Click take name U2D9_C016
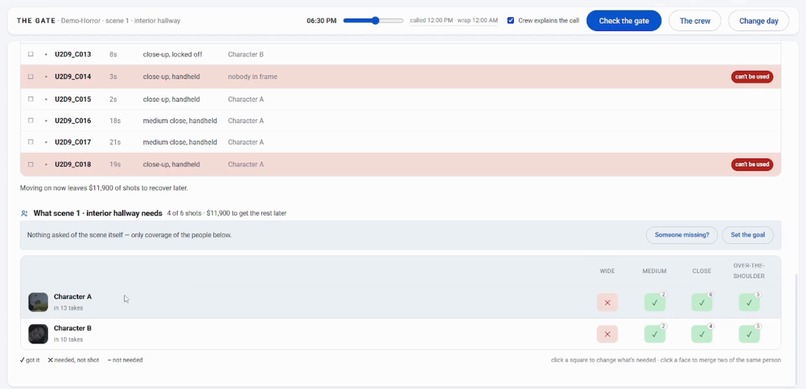Screen dimensions: 806x389 point(72,121)
